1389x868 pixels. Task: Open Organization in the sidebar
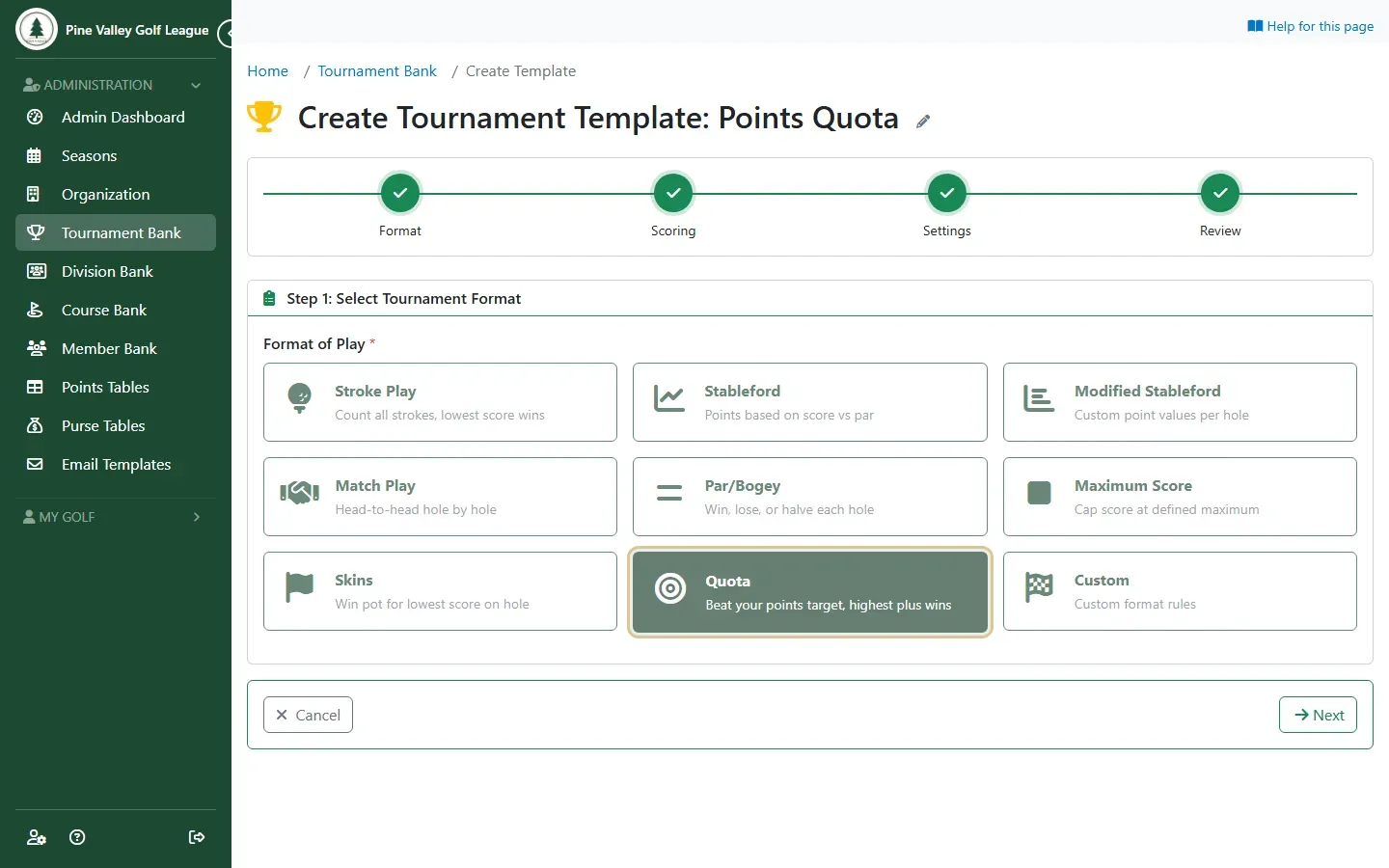tap(116, 194)
